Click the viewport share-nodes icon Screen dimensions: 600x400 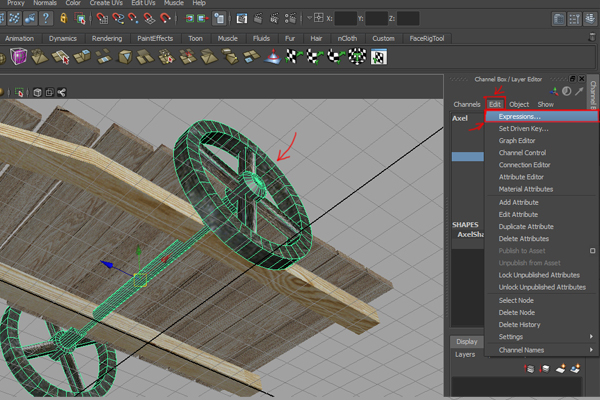(62, 92)
